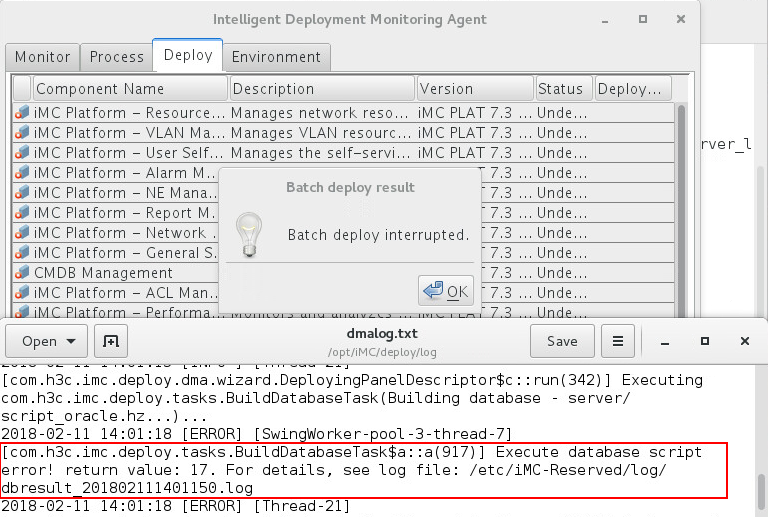Image resolution: width=768 pixels, height=517 pixels.
Task: Sort by Component Name column header
Action: coord(130,89)
